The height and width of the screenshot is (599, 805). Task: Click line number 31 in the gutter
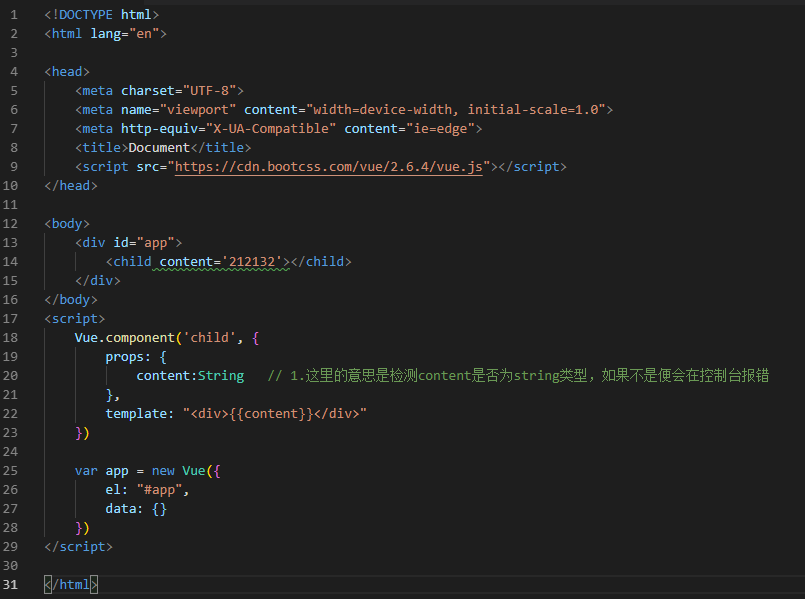[x=10, y=585]
